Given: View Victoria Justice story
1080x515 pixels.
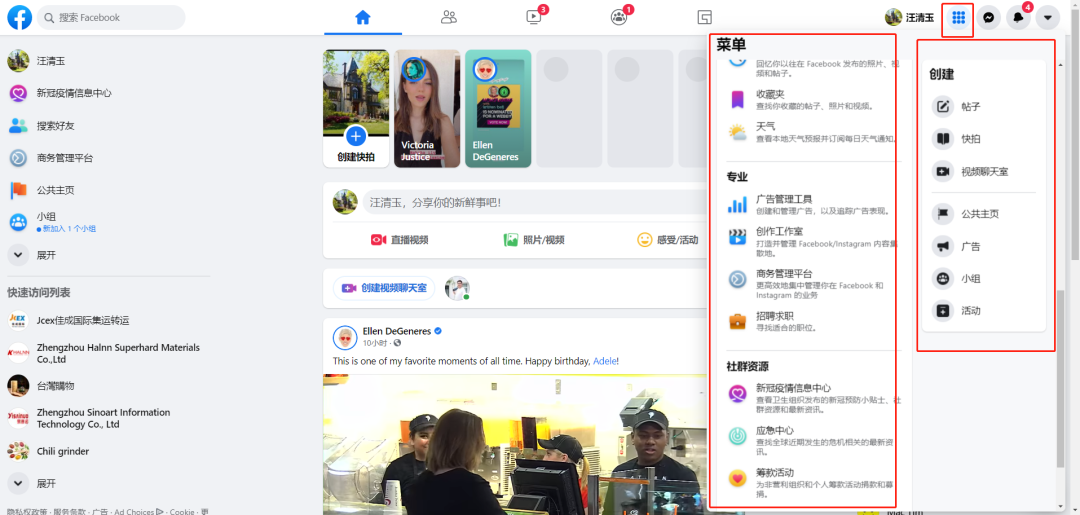Looking at the screenshot, I should (x=427, y=108).
